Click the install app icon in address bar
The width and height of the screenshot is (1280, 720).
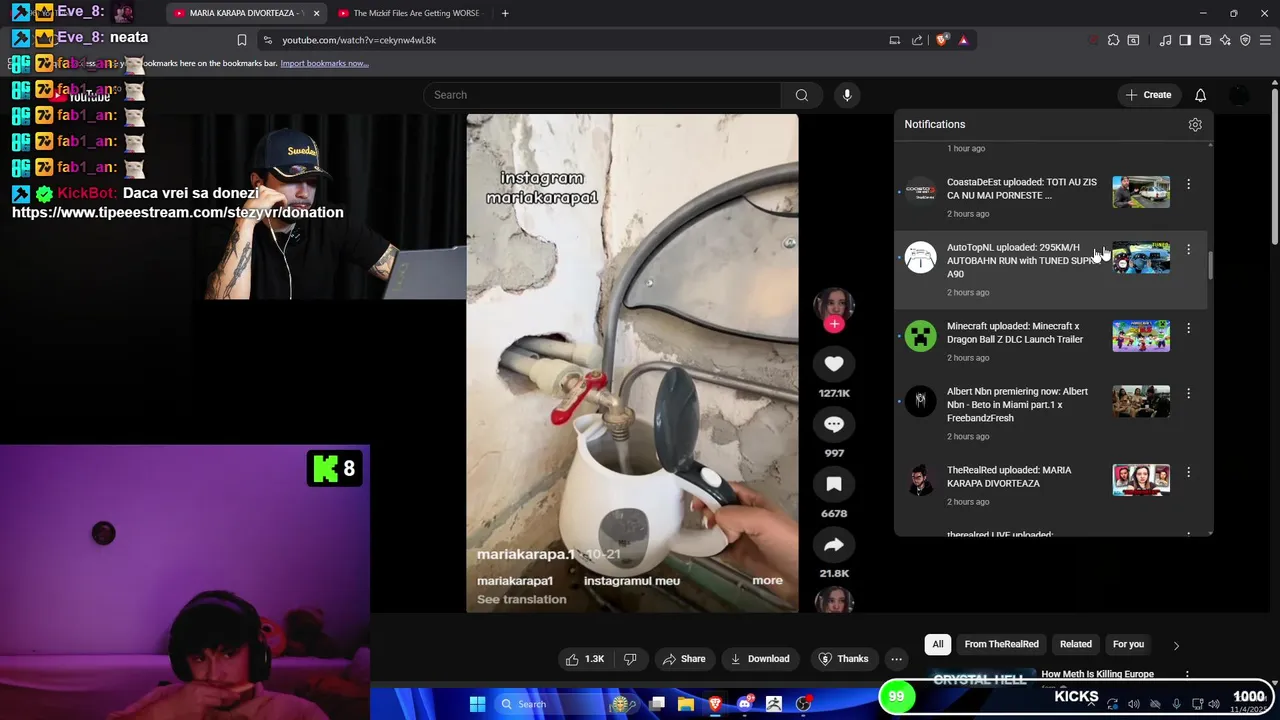click(895, 40)
